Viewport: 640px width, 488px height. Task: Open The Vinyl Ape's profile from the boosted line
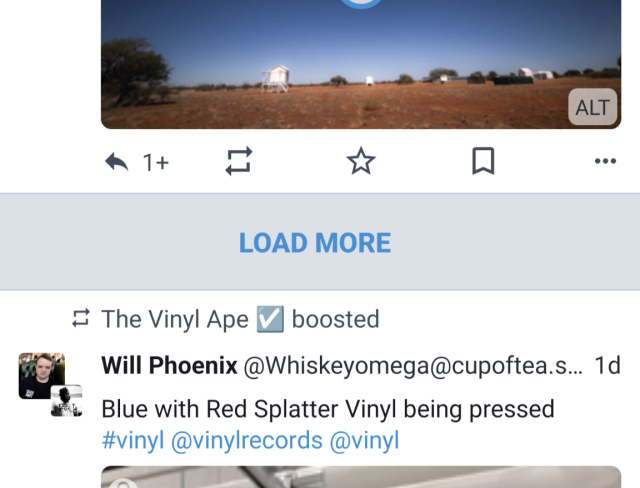point(175,319)
